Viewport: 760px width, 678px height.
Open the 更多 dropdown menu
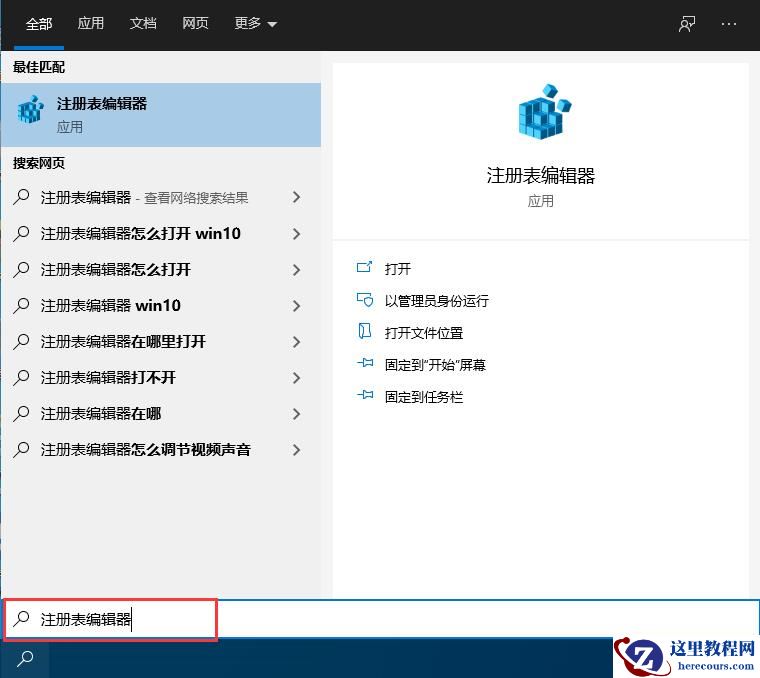[255, 23]
